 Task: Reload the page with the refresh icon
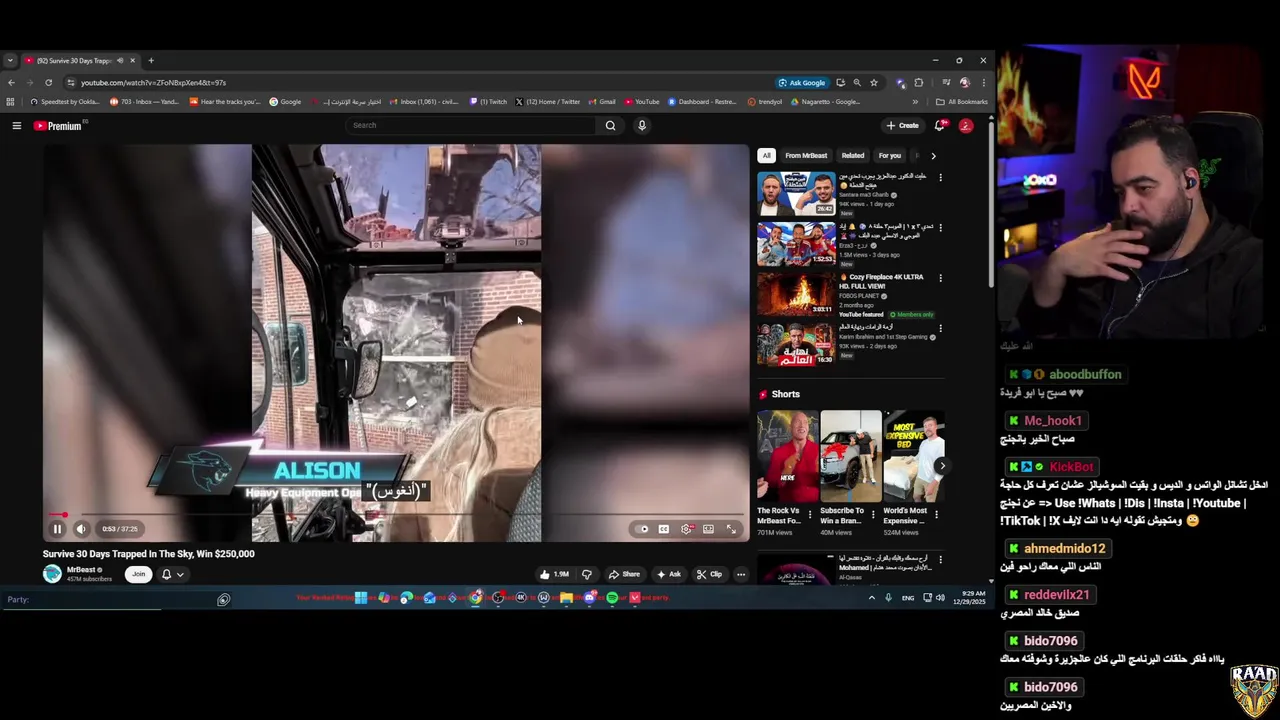click(48, 83)
